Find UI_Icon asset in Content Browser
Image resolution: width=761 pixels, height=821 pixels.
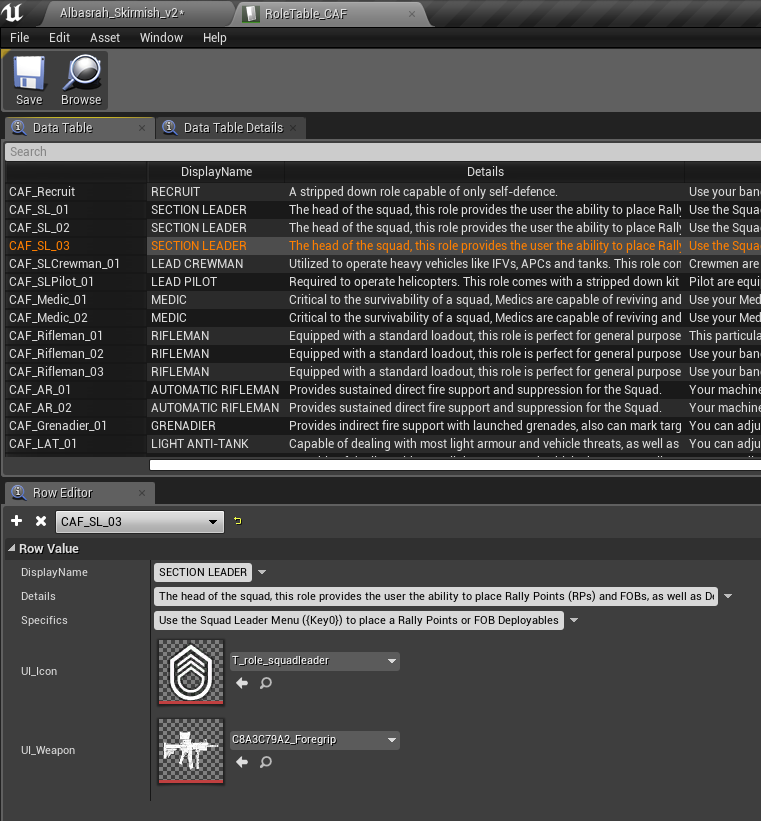[x=266, y=683]
